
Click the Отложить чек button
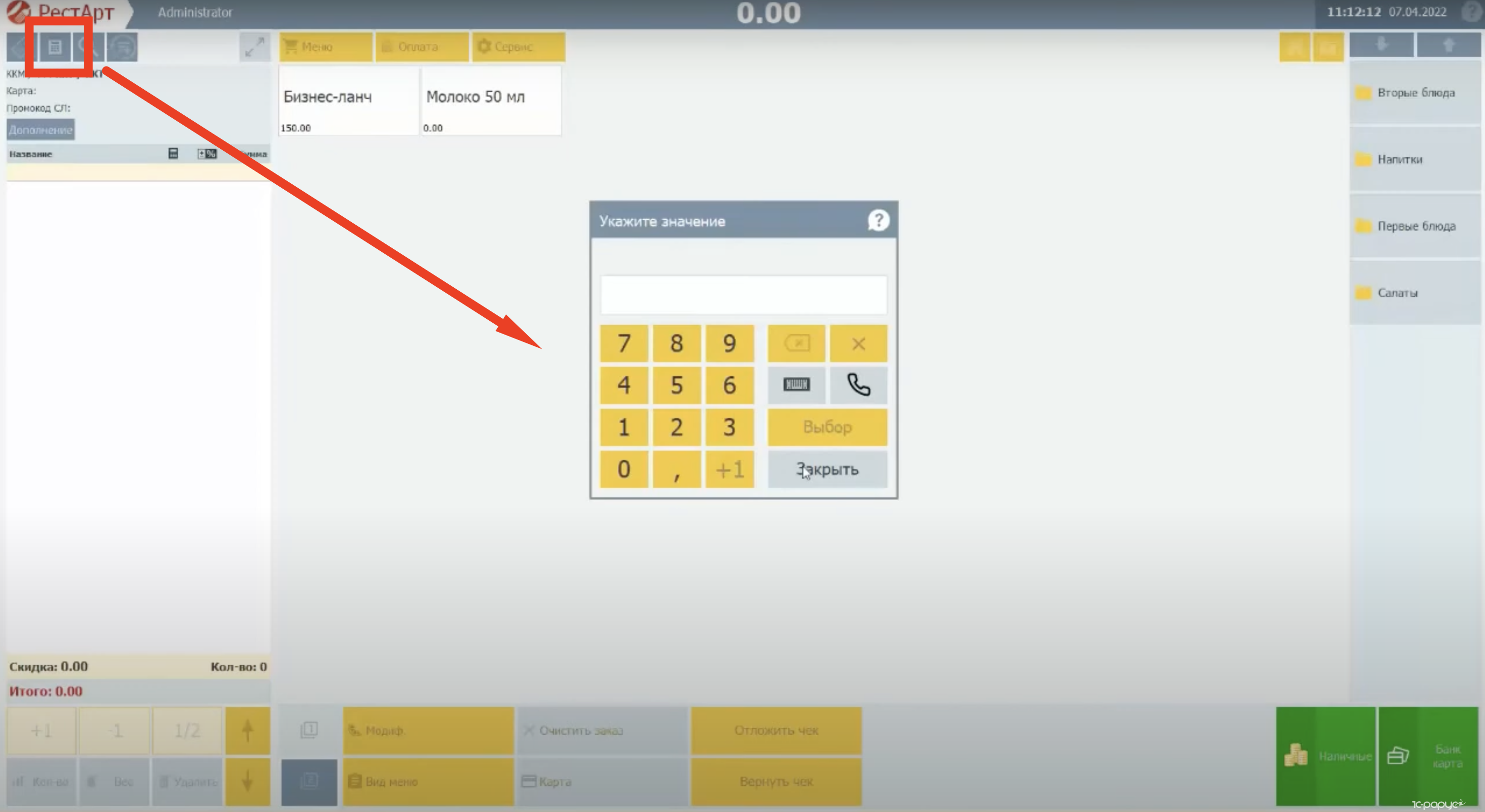pyautogui.click(x=776, y=730)
